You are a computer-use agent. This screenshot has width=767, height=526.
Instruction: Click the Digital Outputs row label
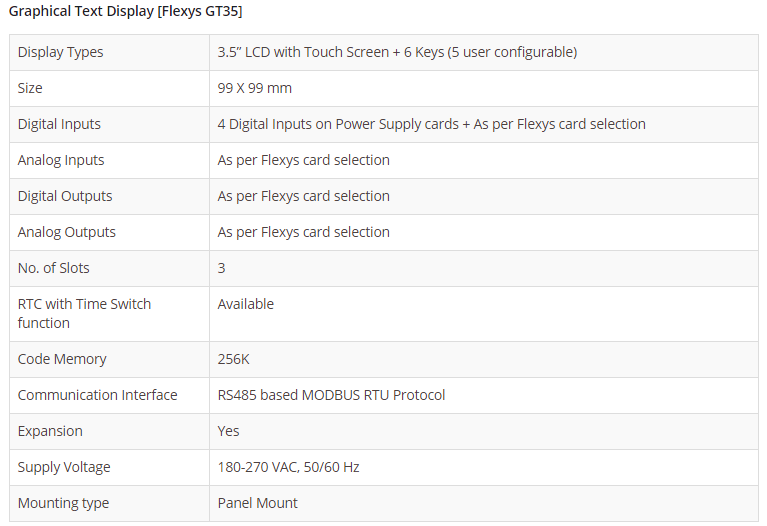(65, 196)
